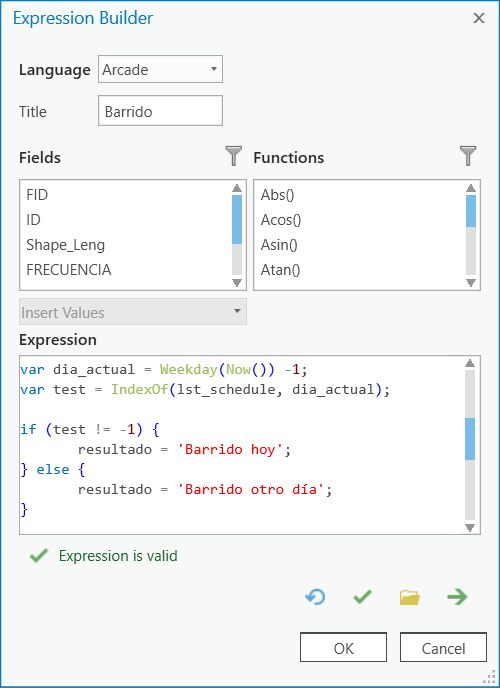Click the OK button
The height and width of the screenshot is (688, 500).
[x=343, y=647]
